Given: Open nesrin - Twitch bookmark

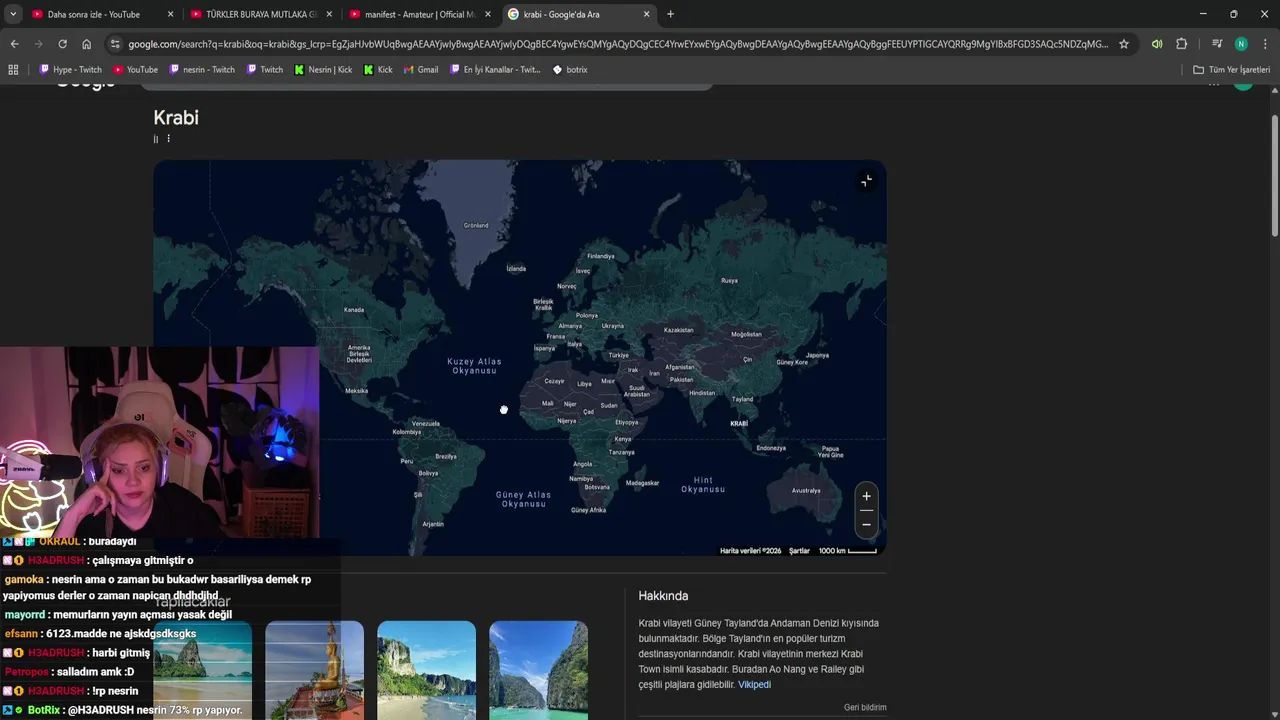Looking at the screenshot, I should (202, 70).
